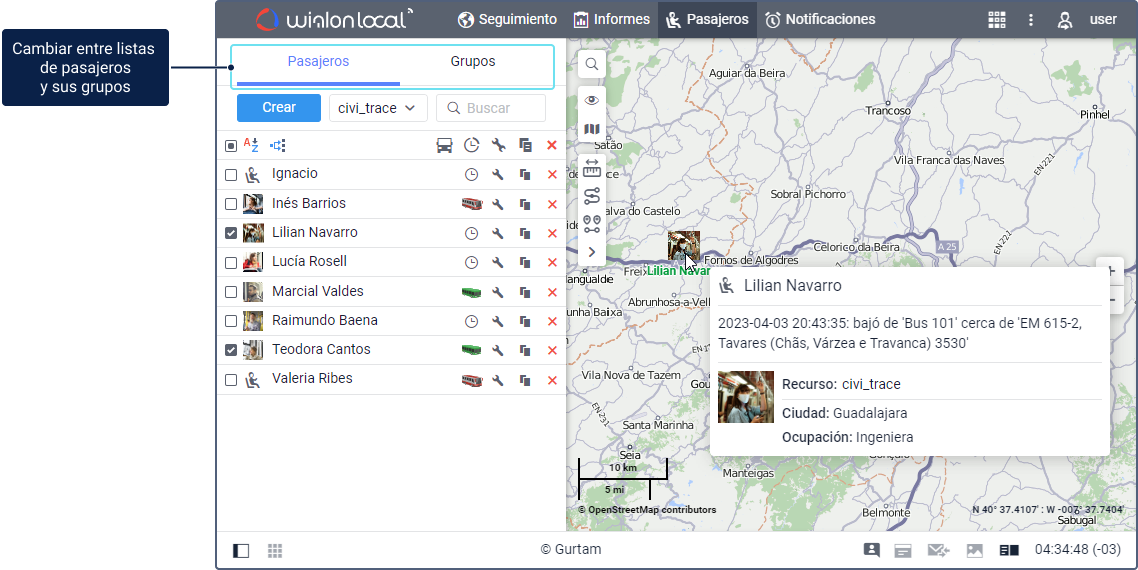Click passenger name Marcial Valdes

(x=318, y=291)
